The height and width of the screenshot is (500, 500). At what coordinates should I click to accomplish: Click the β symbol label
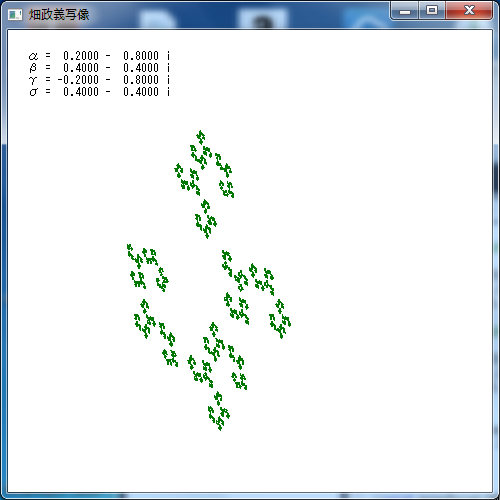(x=33, y=68)
